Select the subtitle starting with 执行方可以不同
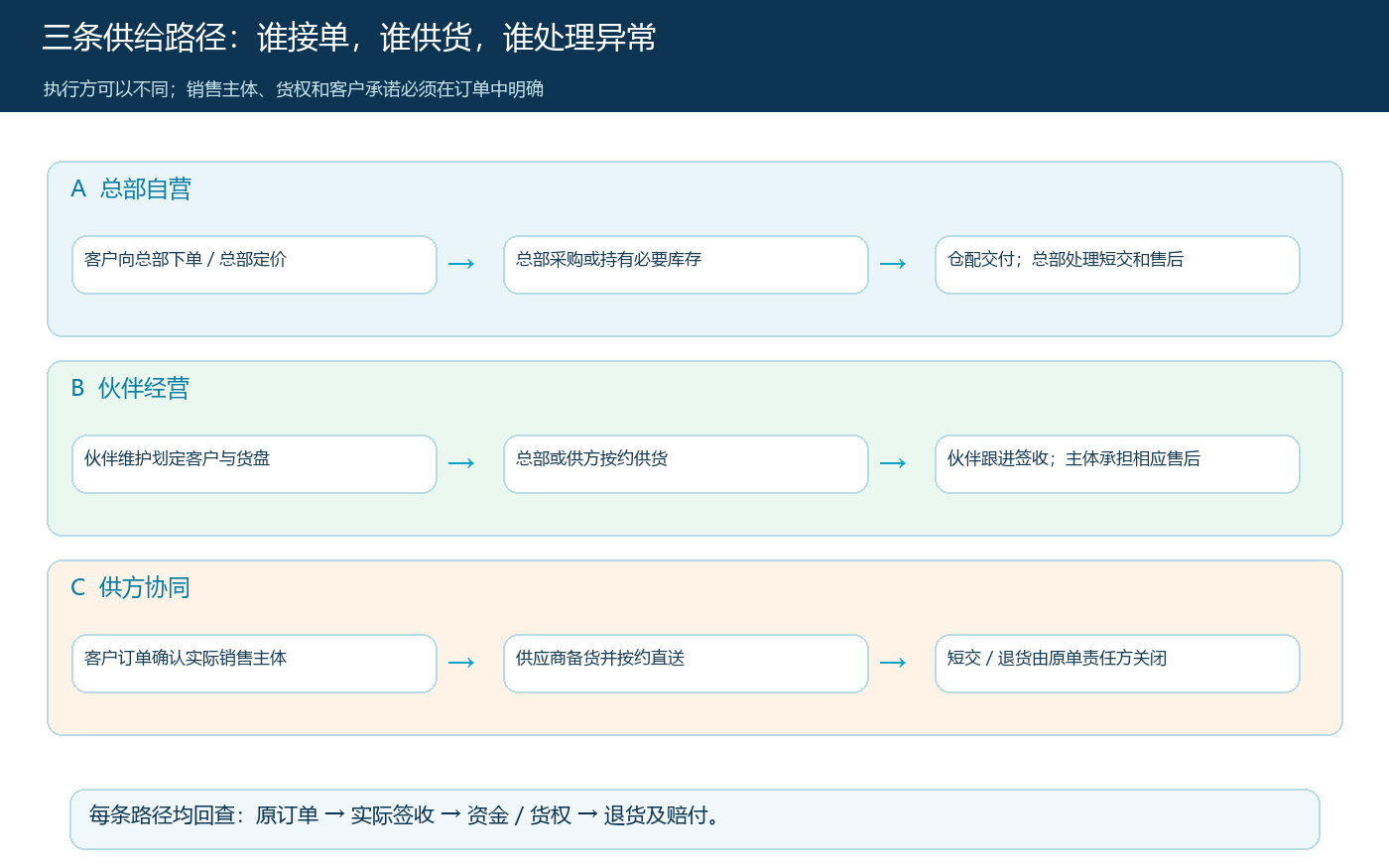This screenshot has height=868, width=1389. click(294, 89)
